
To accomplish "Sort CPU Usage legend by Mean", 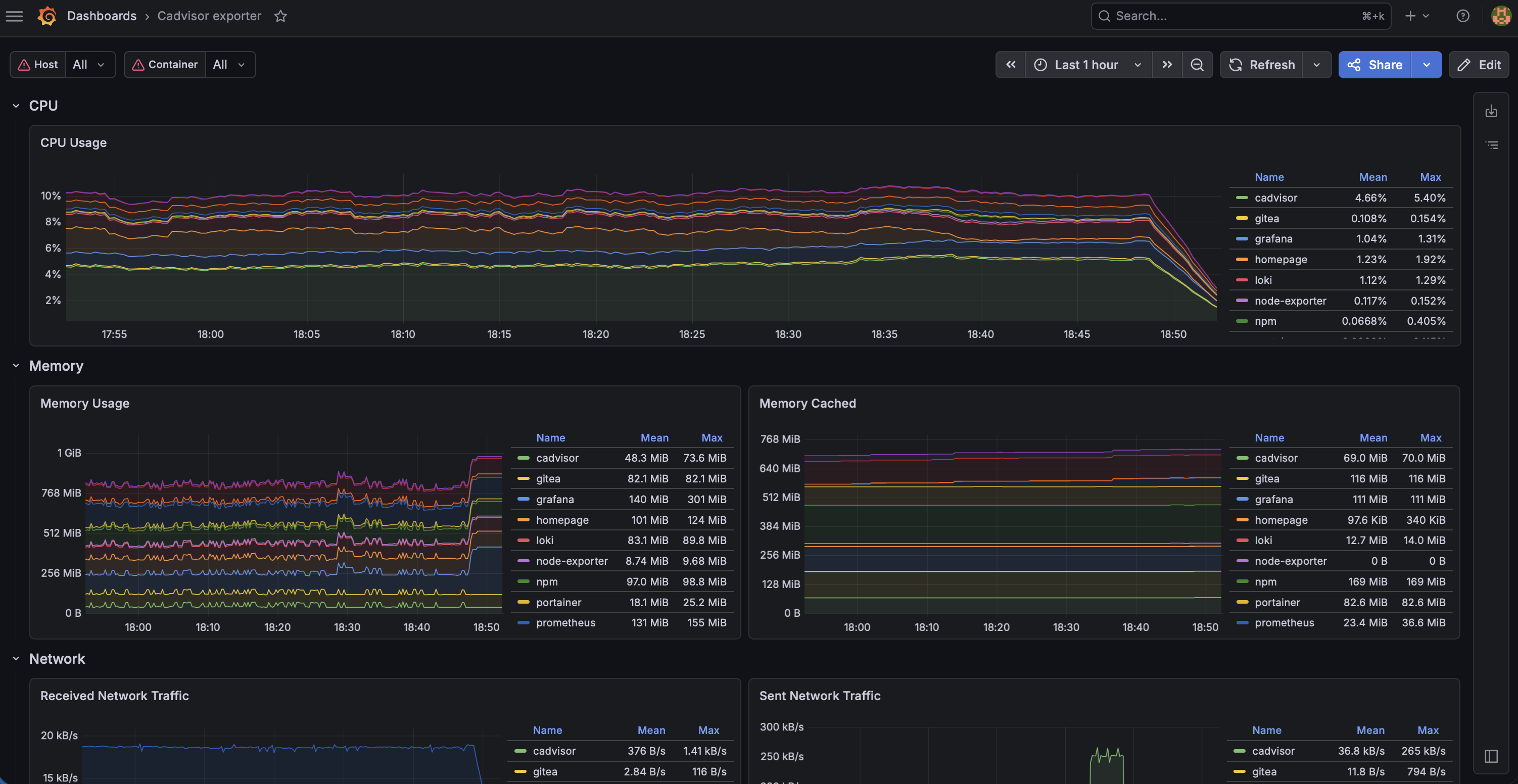I will coord(1372,177).
